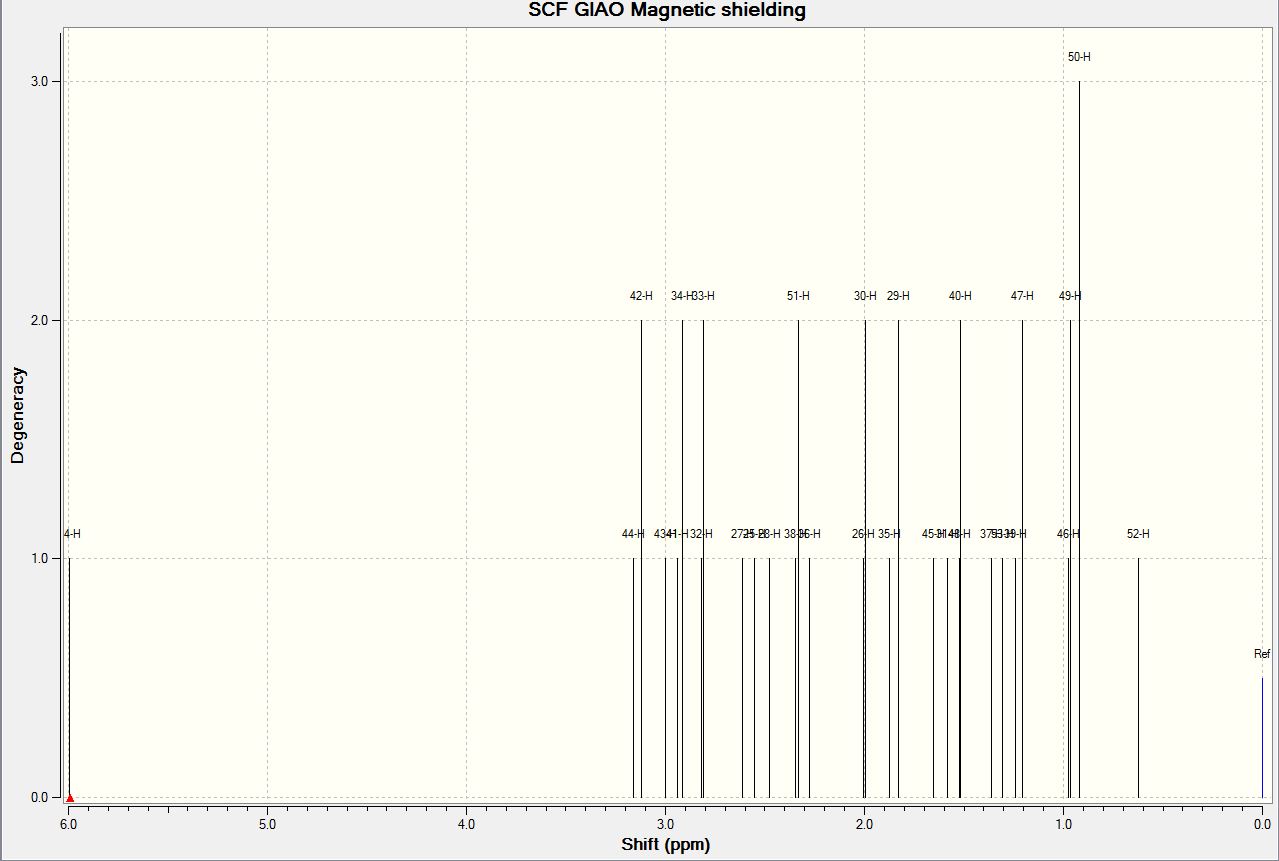Pick the 51-H peak line near 2.3 ppm
1279x861 pixels.
coord(798,558)
